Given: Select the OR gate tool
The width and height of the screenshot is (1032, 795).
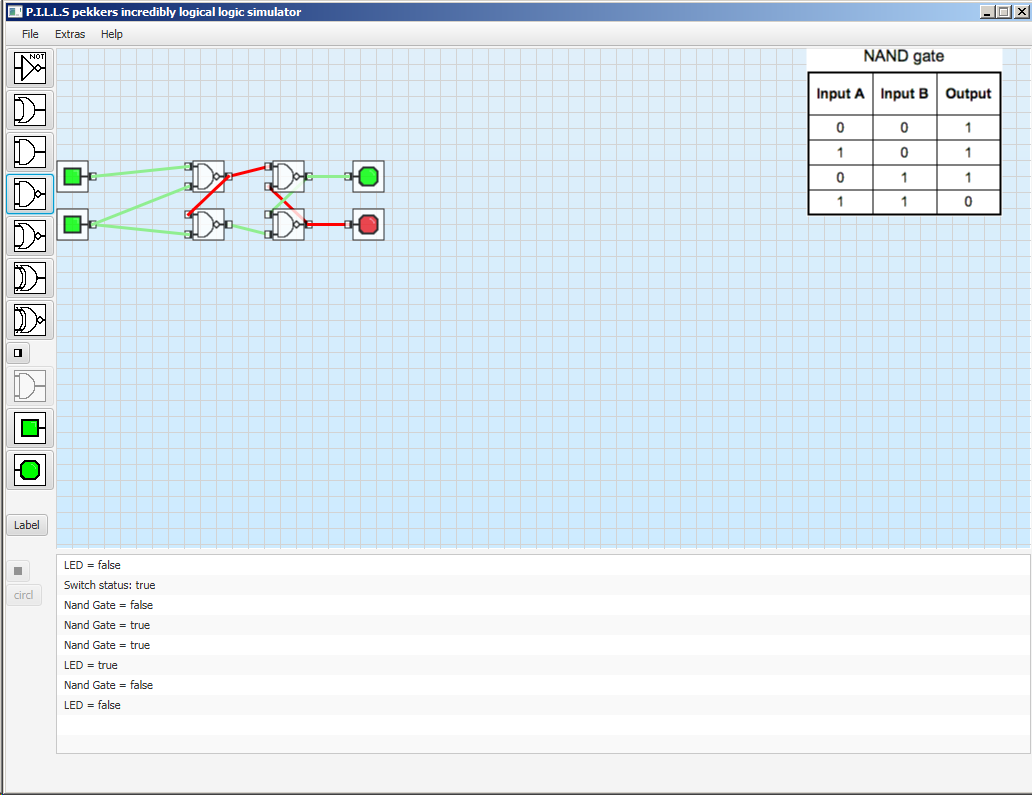Looking at the screenshot, I should [30, 110].
